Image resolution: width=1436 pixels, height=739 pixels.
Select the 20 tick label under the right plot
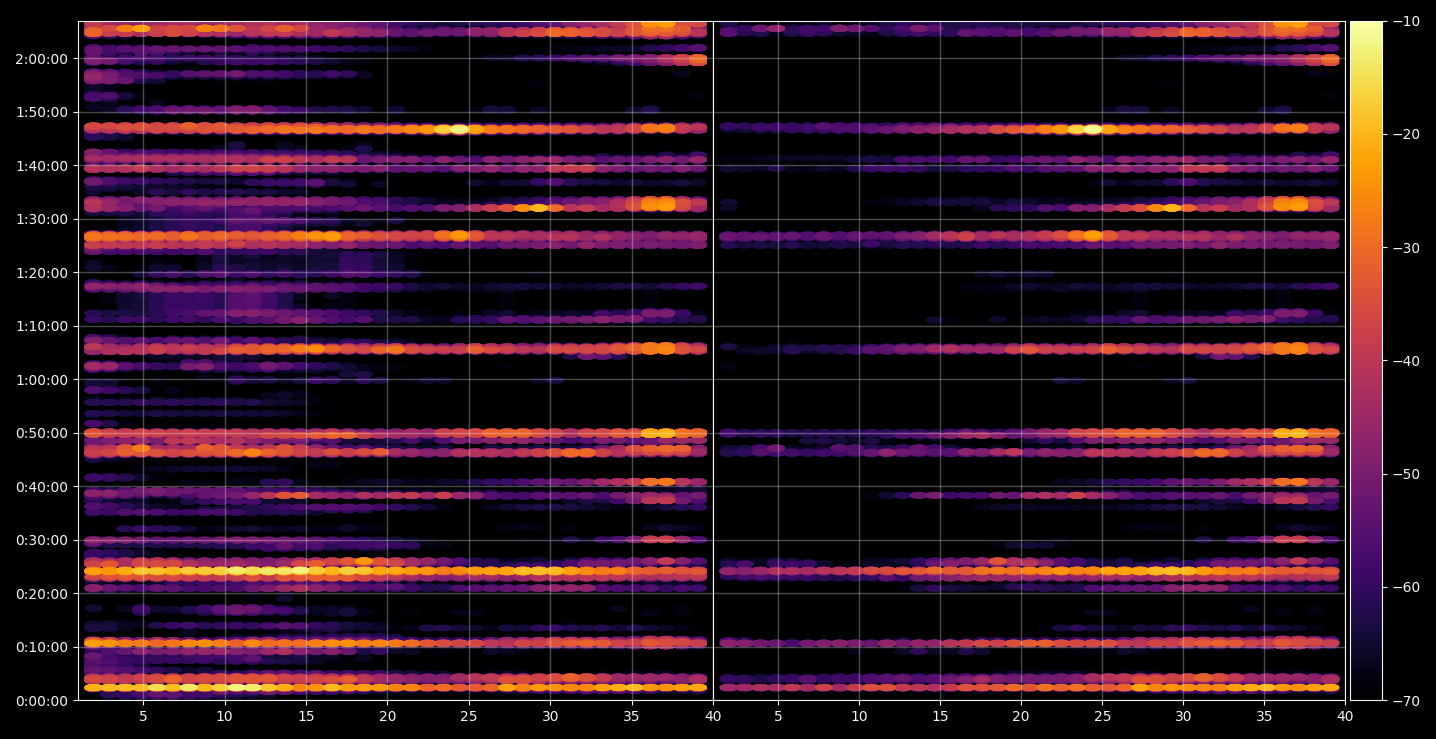click(1021, 717)
